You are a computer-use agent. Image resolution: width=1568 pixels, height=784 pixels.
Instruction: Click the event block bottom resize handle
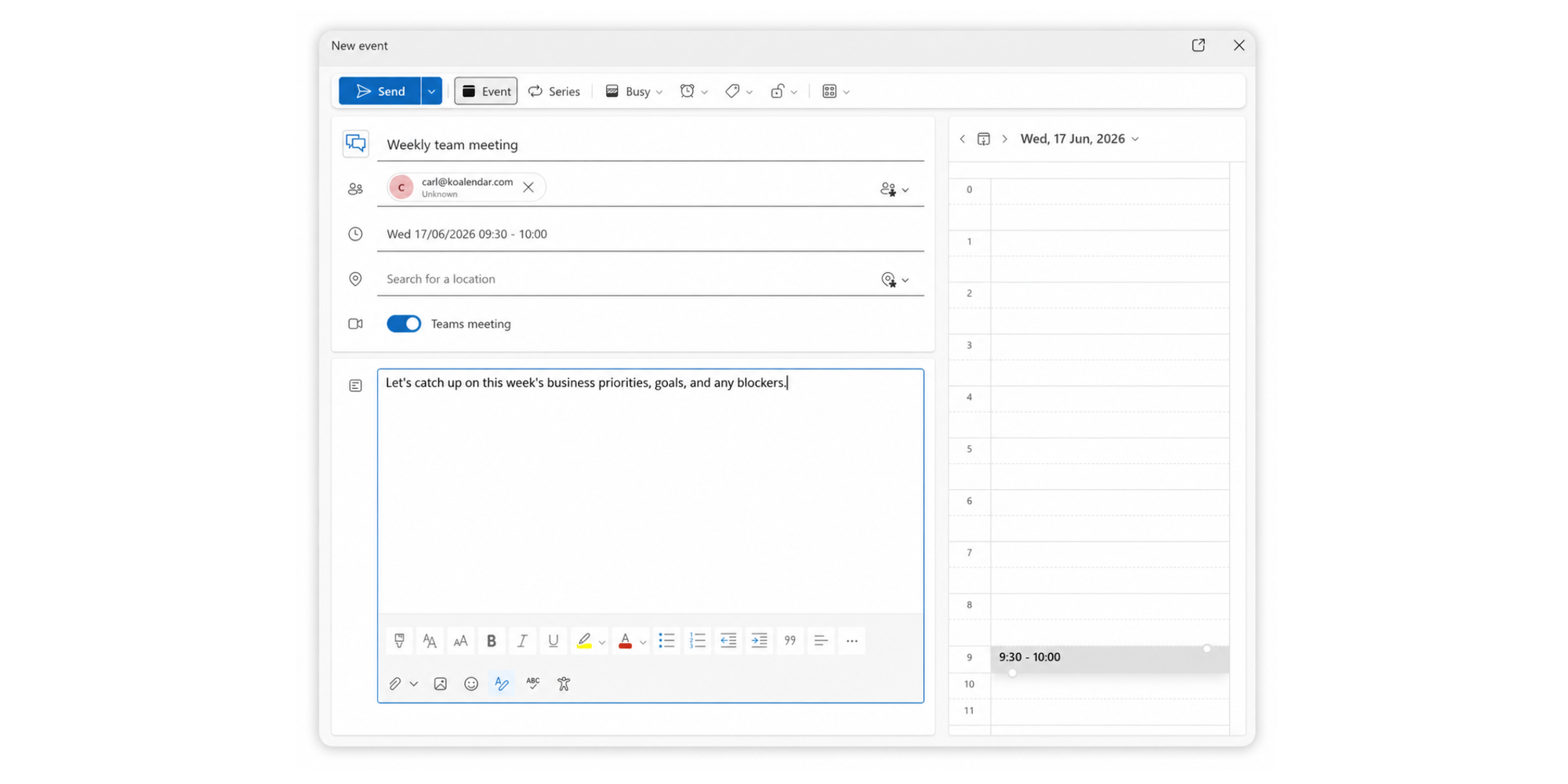tap(1012, 673)
